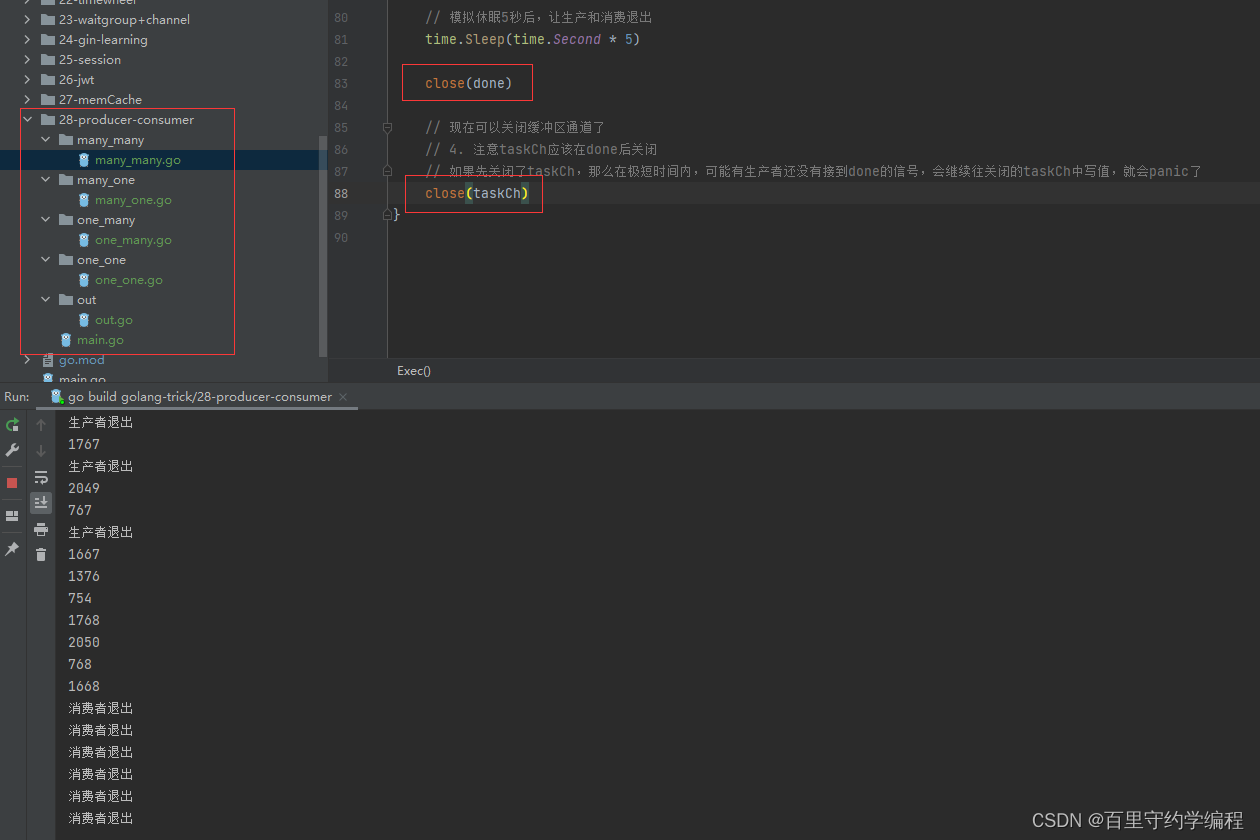Click the one_many folder icon

tap(66, 220)
